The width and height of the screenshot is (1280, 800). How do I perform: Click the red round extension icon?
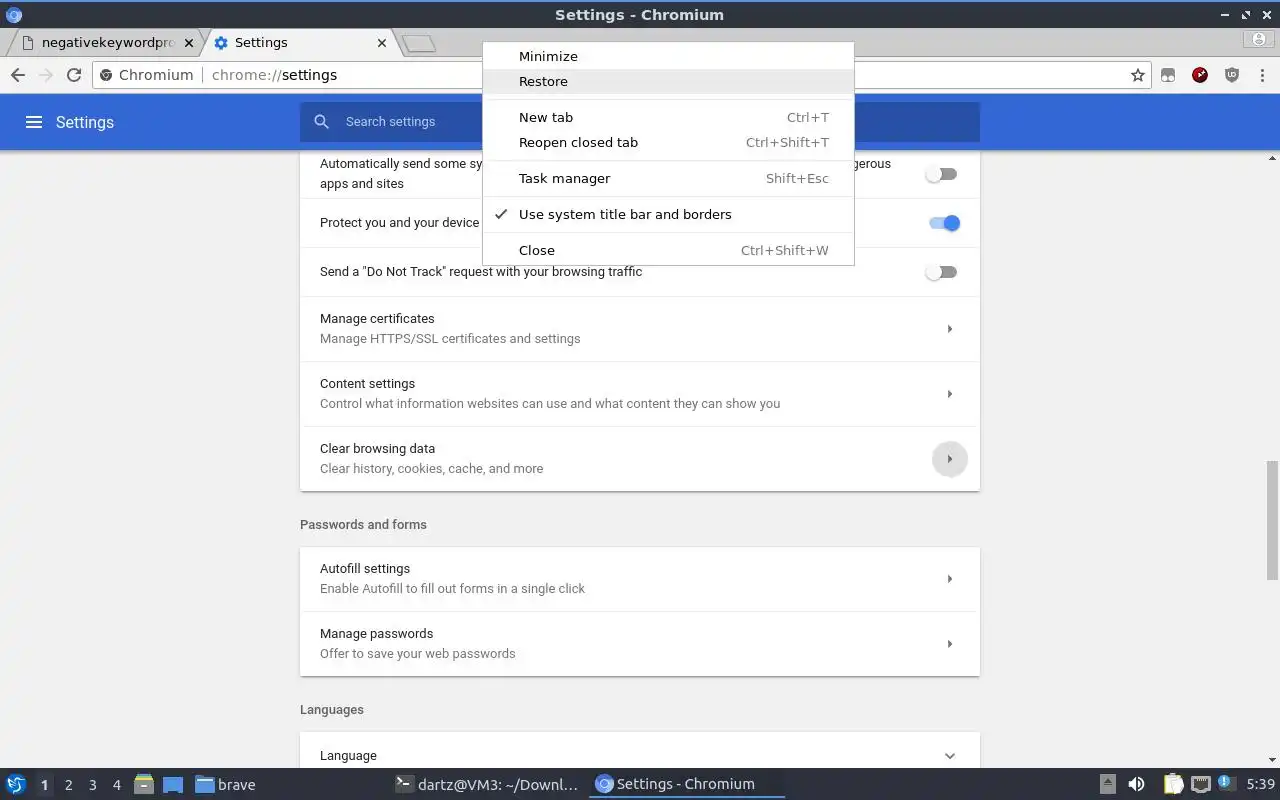pyautogui.click(x=1200, y=75)
